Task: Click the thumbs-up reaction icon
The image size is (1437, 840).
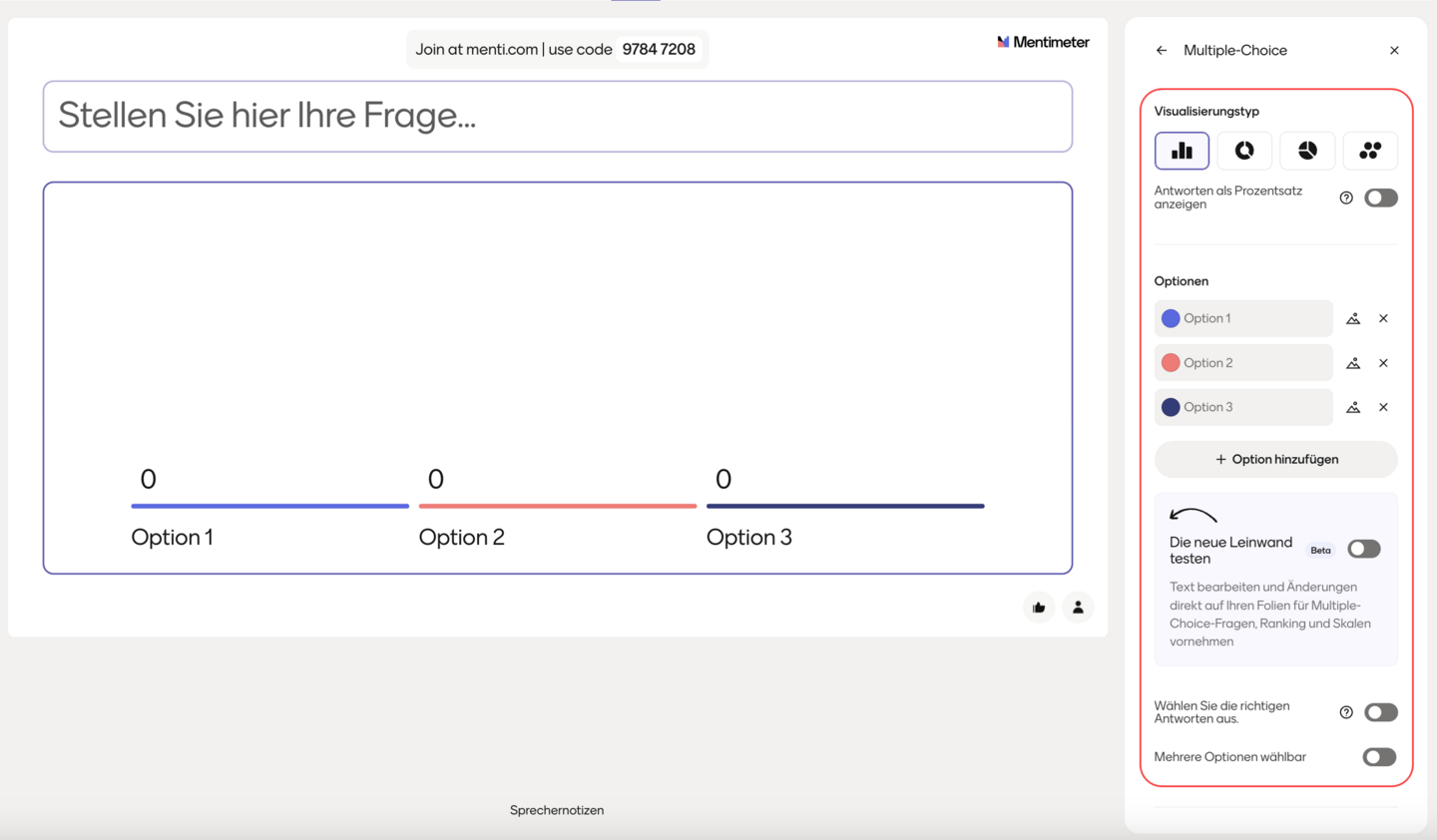Action: pyautogui.click(x=1039, y=608)
